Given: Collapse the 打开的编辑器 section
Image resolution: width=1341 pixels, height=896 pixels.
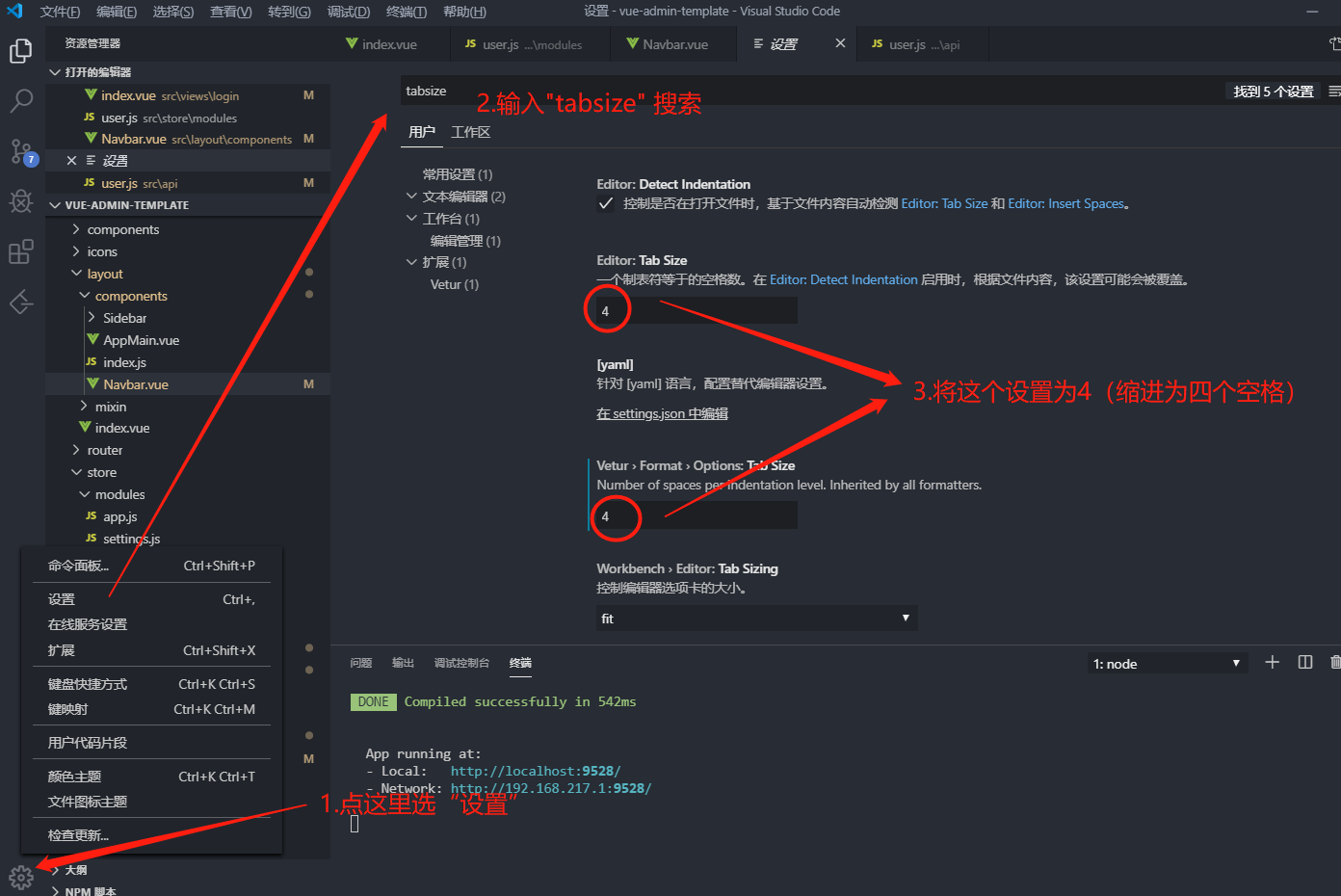Looking at the screenshot, I should 55,72.
